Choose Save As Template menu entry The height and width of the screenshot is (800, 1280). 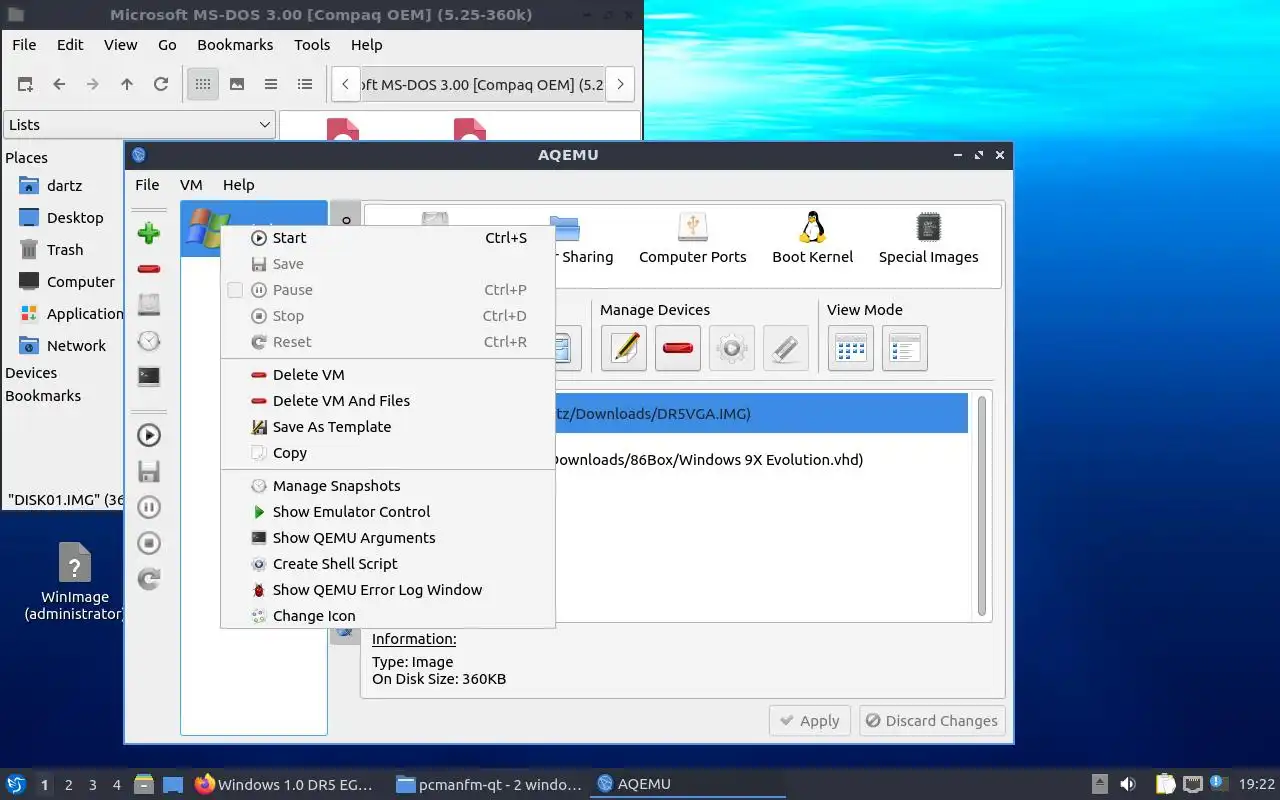click(x=388, y=427)
